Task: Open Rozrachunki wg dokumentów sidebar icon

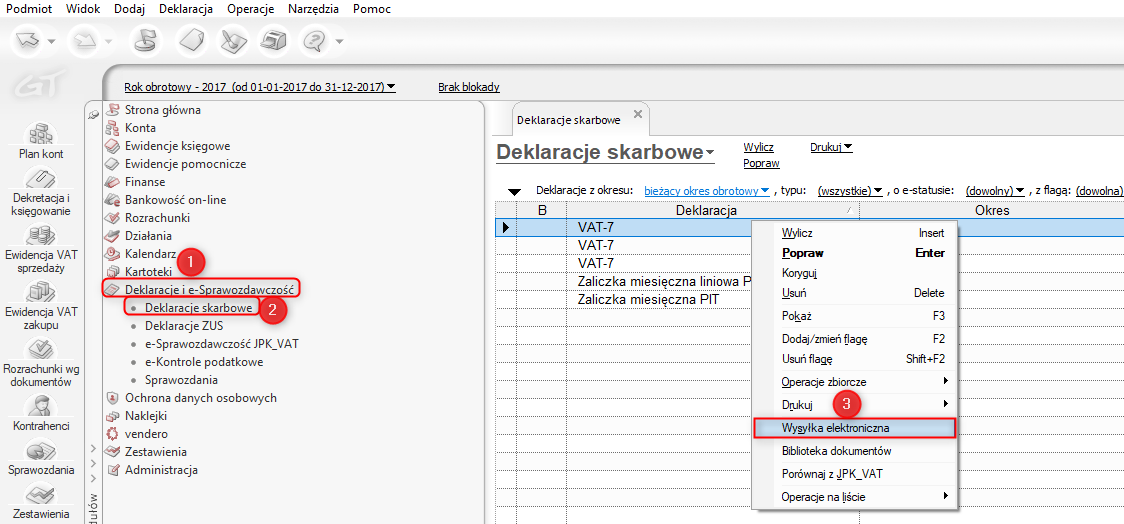Action: point(42,362)
